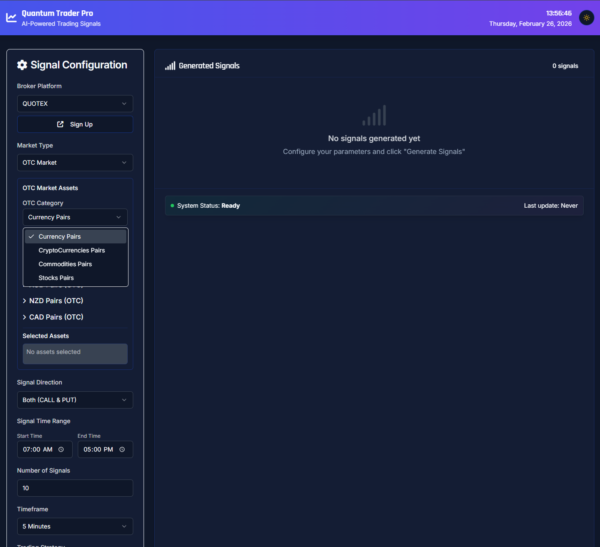Click the Number of Signals input field
Image resolution: width=600 pixels, height=547 pixels.
click(75, 488)
